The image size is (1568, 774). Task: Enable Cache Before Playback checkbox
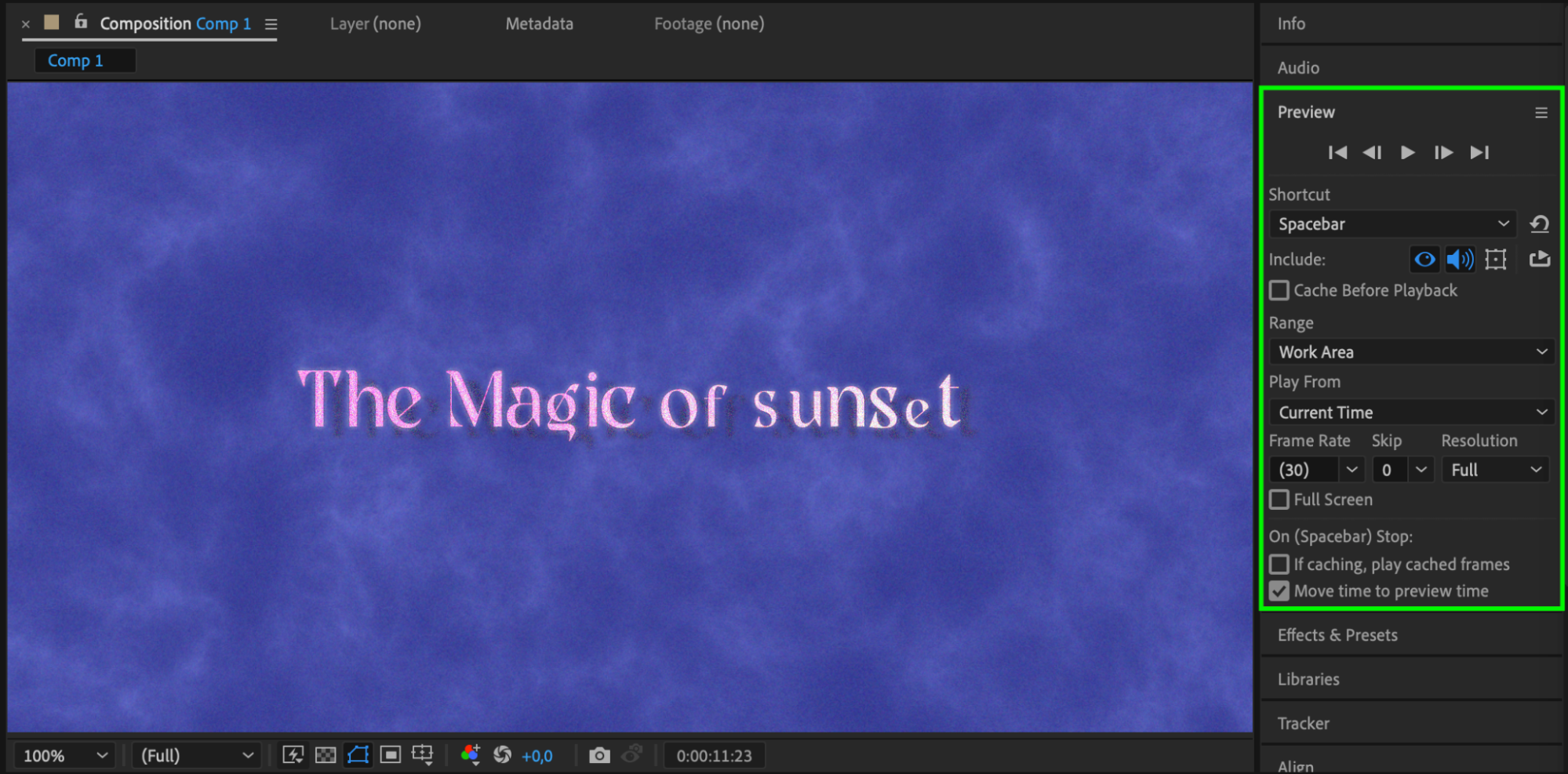(1279, 290)
